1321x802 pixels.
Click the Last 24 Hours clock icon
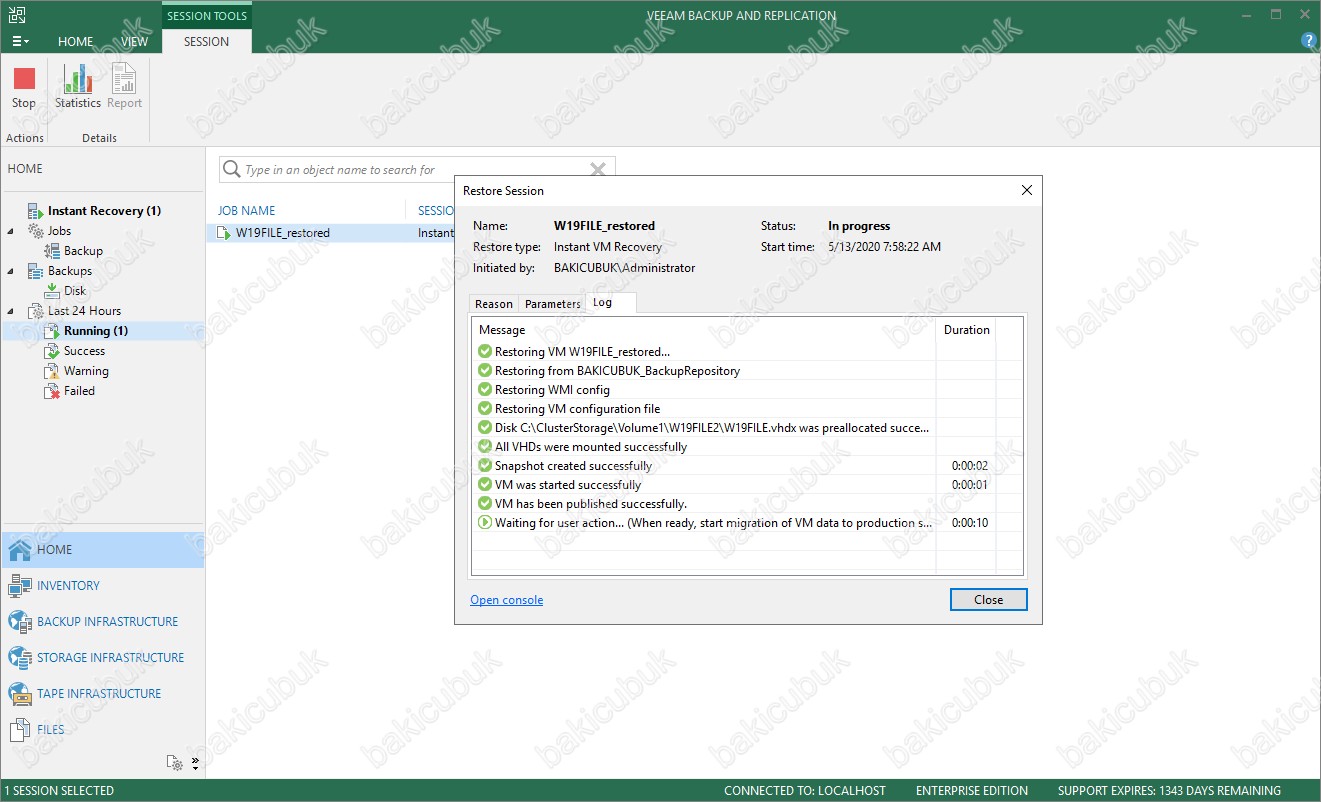coord(36,311)
